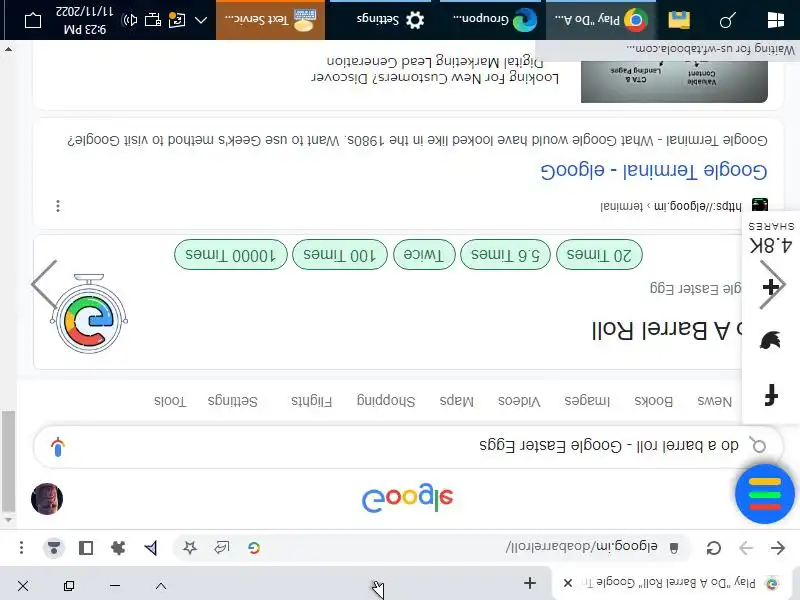
Task: Open the Tools option under search bar
Action: [x=170, y=401]
